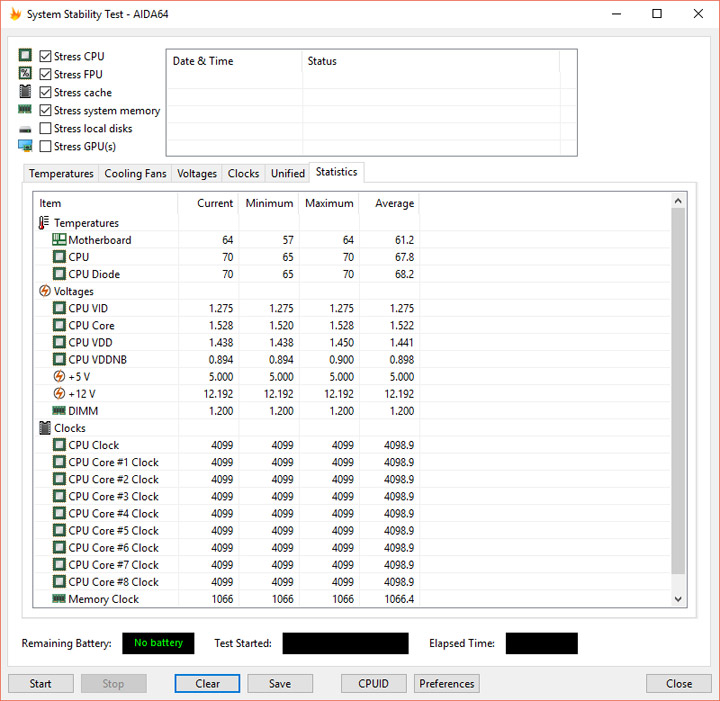720x701 pixels.
Task: Click the lightning icon of Voltages group
Action: pos(45,291)
